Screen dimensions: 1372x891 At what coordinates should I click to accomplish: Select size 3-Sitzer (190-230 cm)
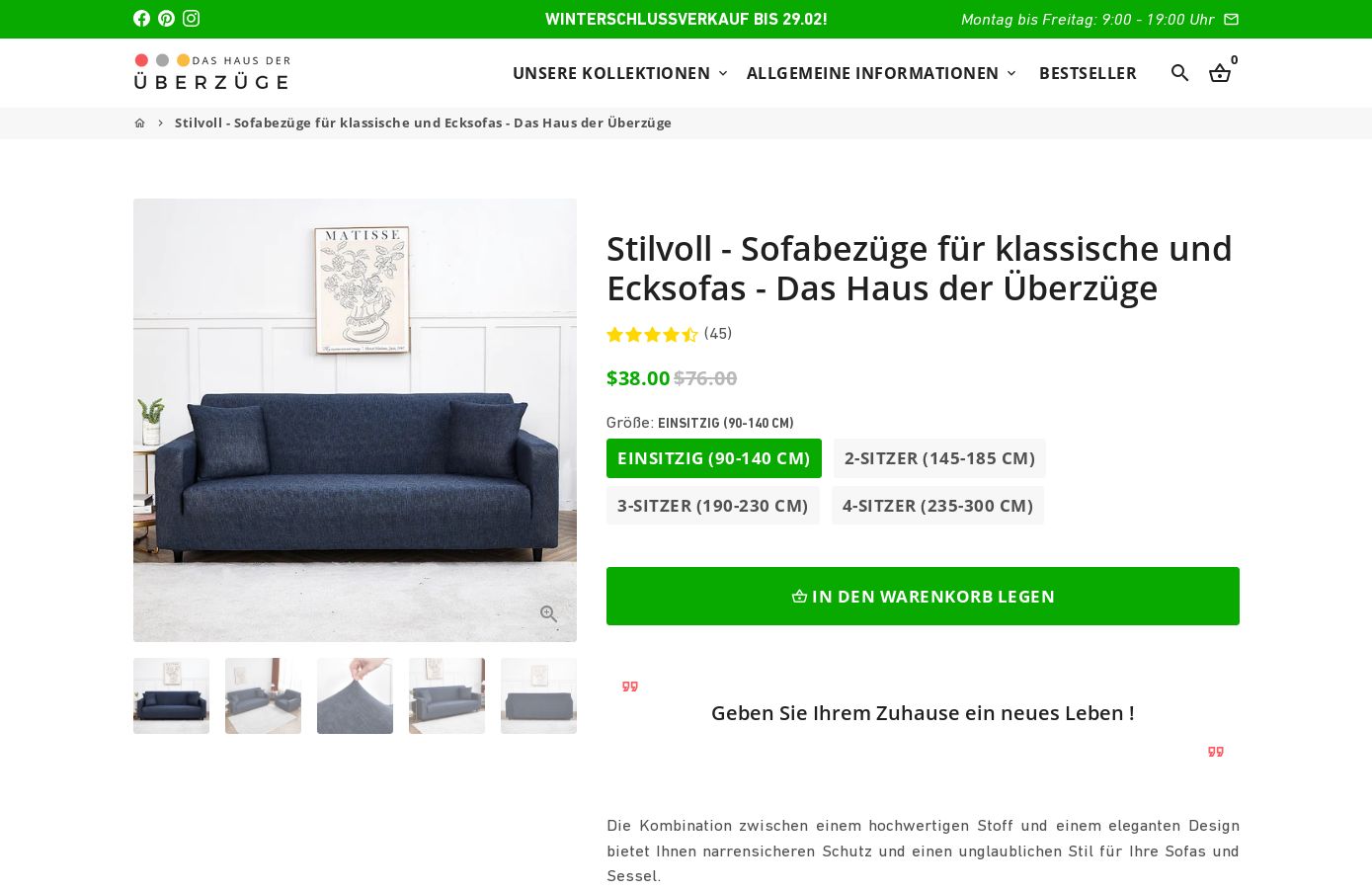click(712, 506)
